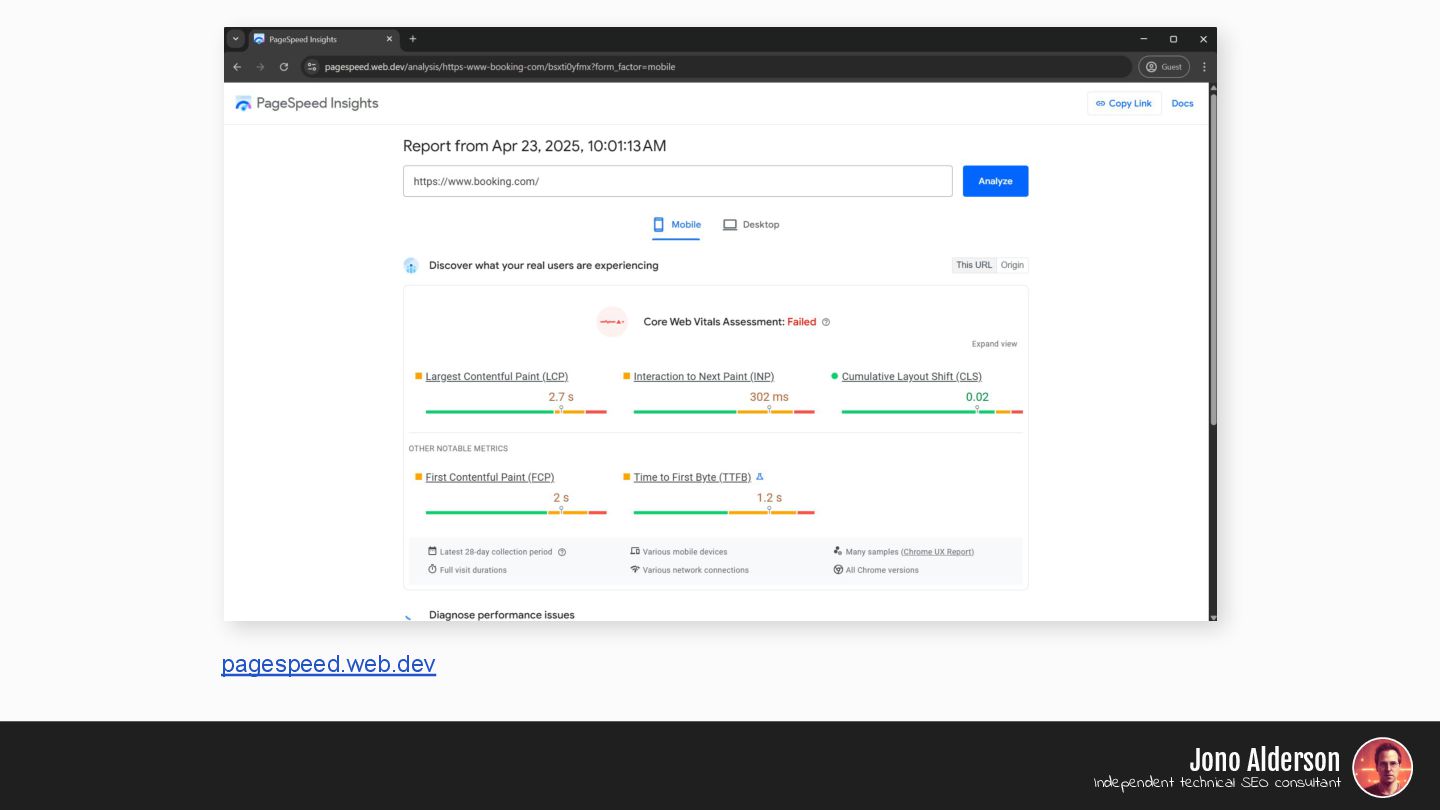Click the 0.02 CLS value
This screenshot has width=1440, height=810.
pos(977,397)
